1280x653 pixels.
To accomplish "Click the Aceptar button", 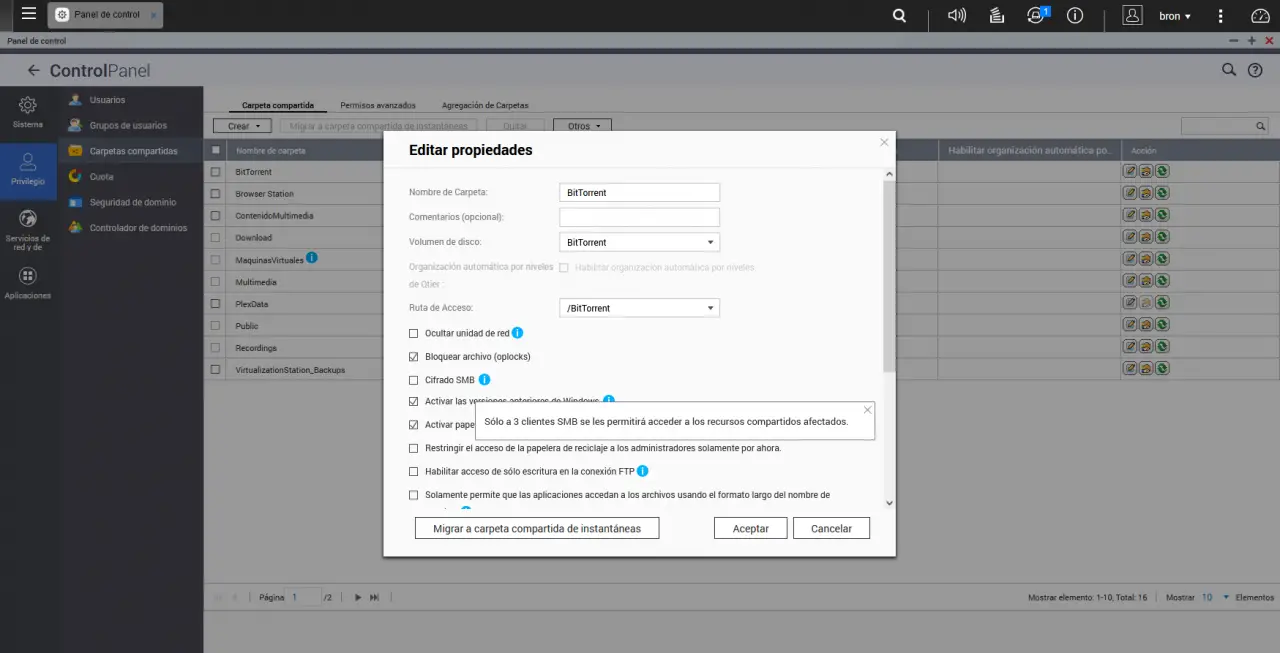I will (x=750, y=528).
